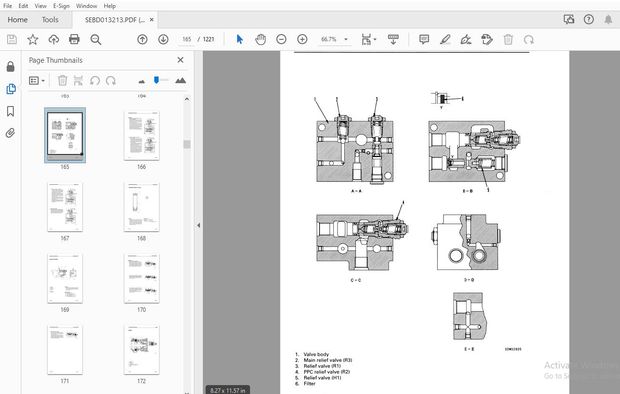
Task: Open the Bookmarks sidebar icon
Action: (11, 111)
